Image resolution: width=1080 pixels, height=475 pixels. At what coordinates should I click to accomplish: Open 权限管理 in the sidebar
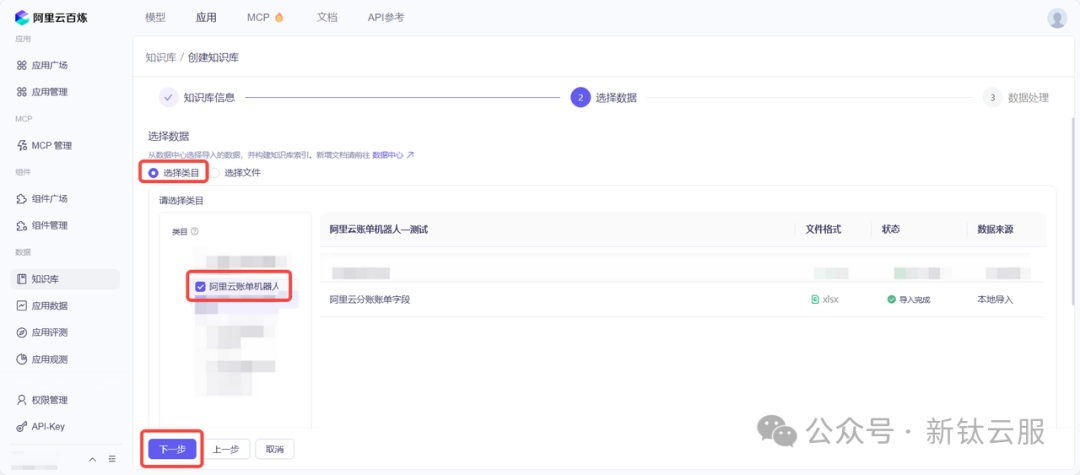pyautogui.click(x=42, y=400)
